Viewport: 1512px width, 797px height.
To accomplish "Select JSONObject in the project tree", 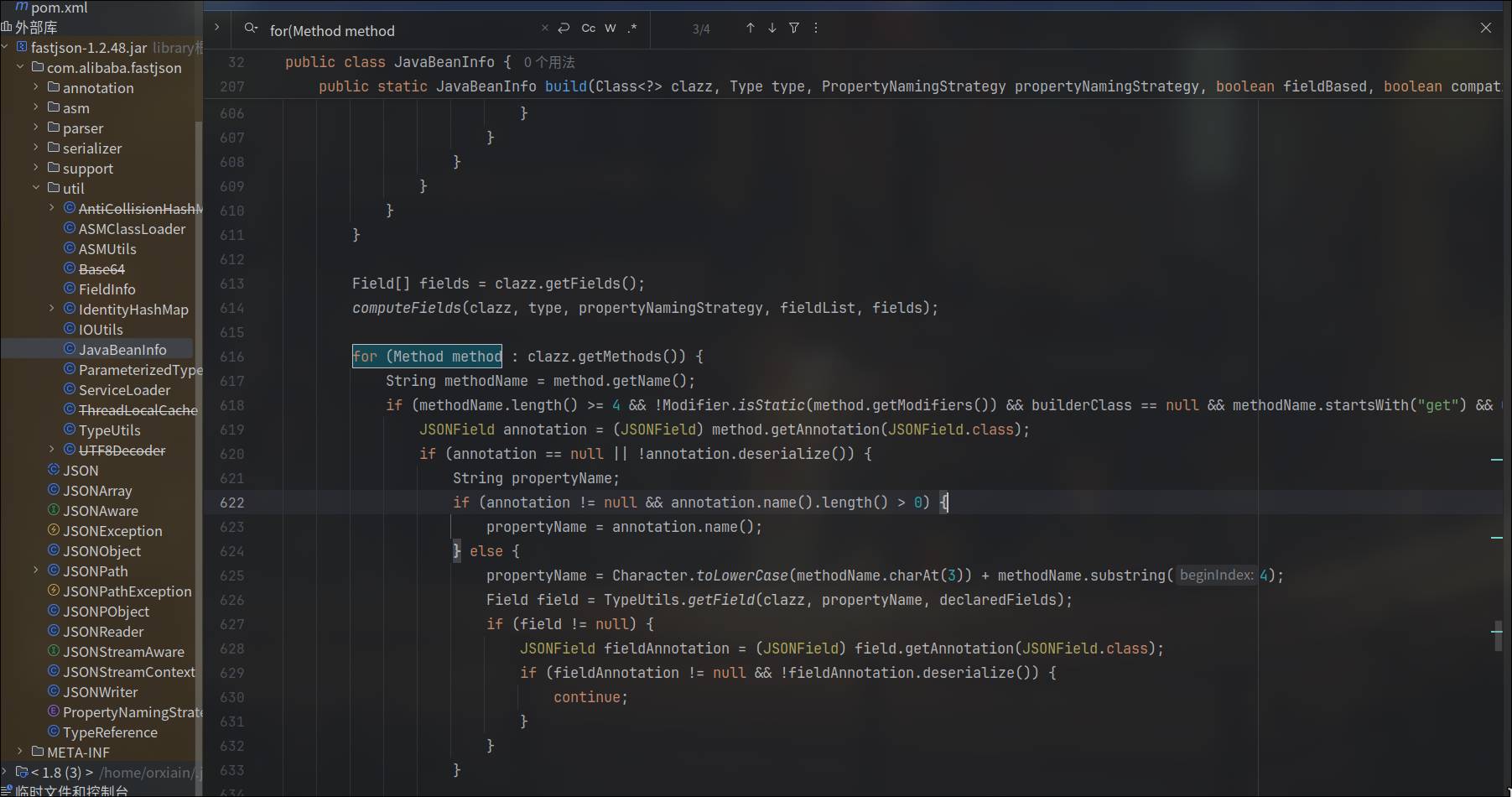I will click(x=101, y=551).
